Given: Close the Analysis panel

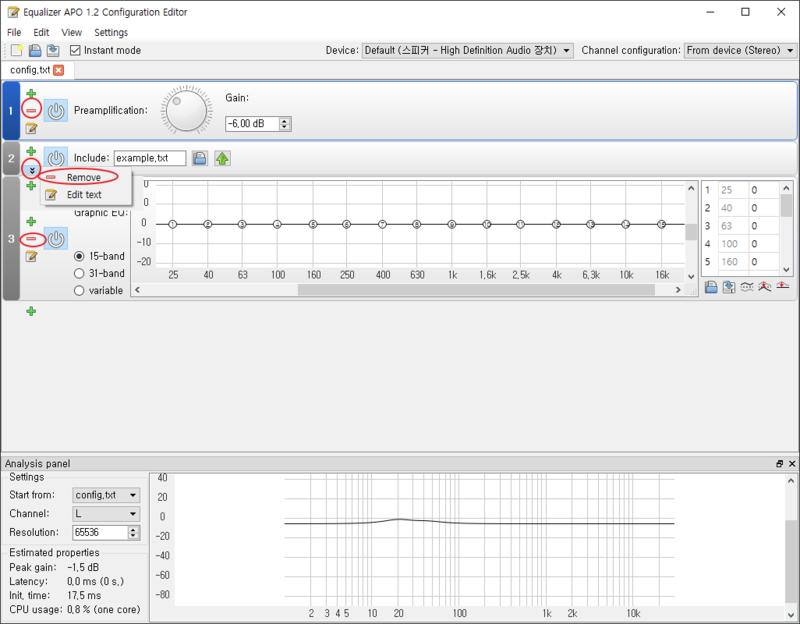Looking at the screenshot, I should 792,463.
